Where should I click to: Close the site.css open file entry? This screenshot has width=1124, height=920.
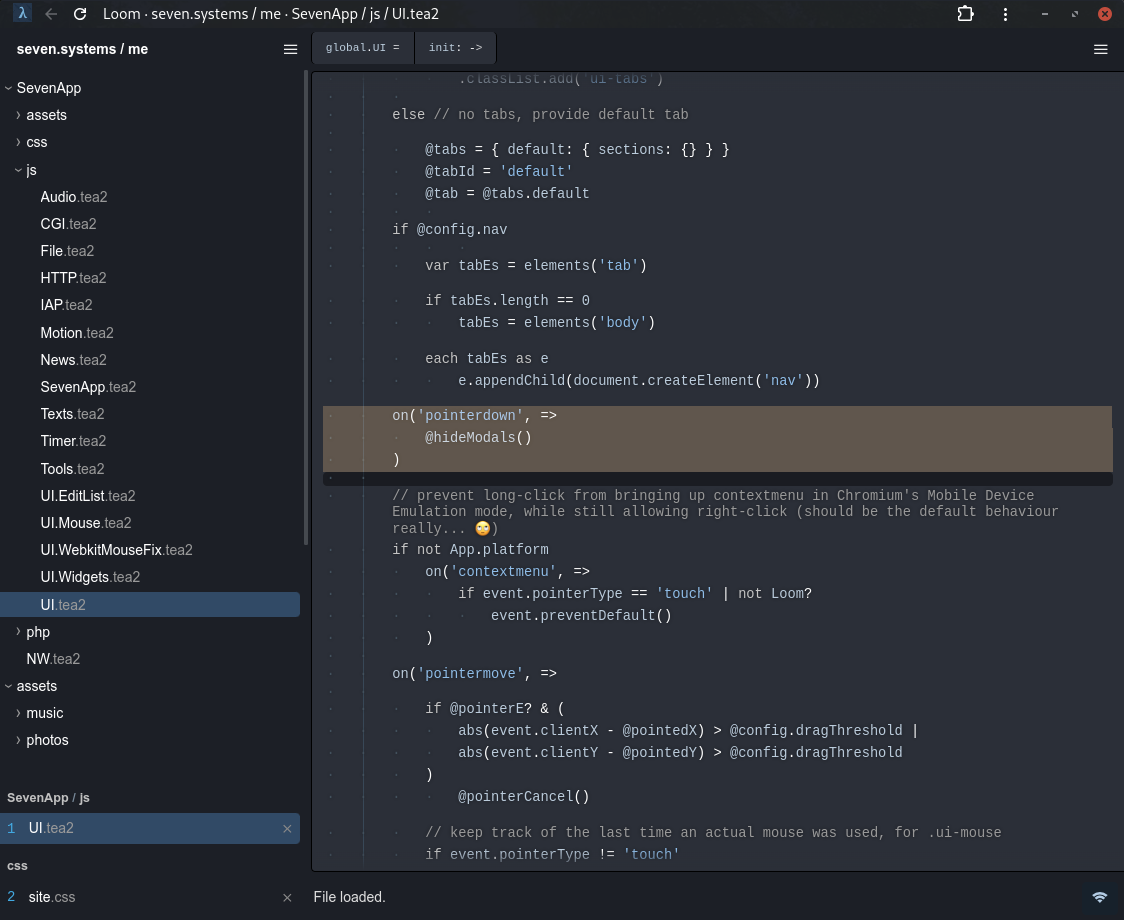pos(287,897)
